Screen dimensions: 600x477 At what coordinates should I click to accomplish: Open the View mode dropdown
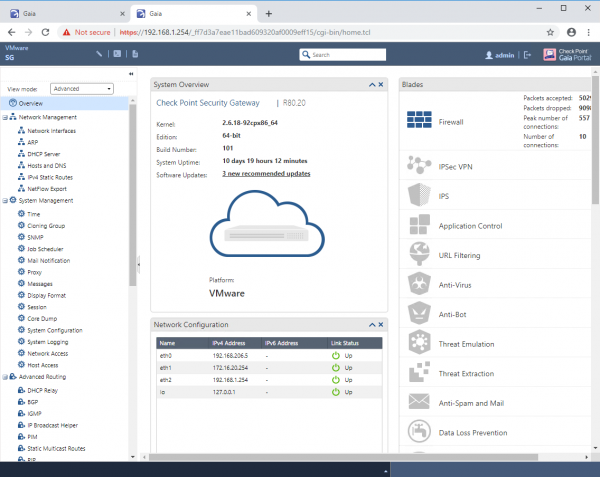pyautogui.click(x=82, y=89)
